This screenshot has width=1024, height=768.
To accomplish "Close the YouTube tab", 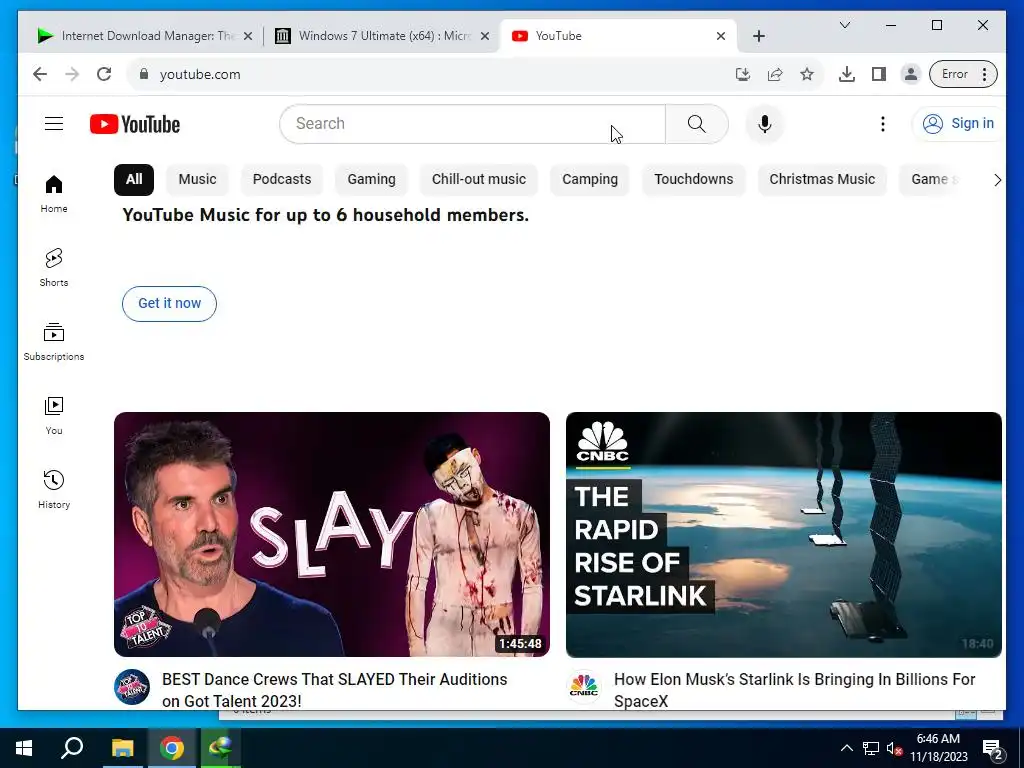I will 720,36.
